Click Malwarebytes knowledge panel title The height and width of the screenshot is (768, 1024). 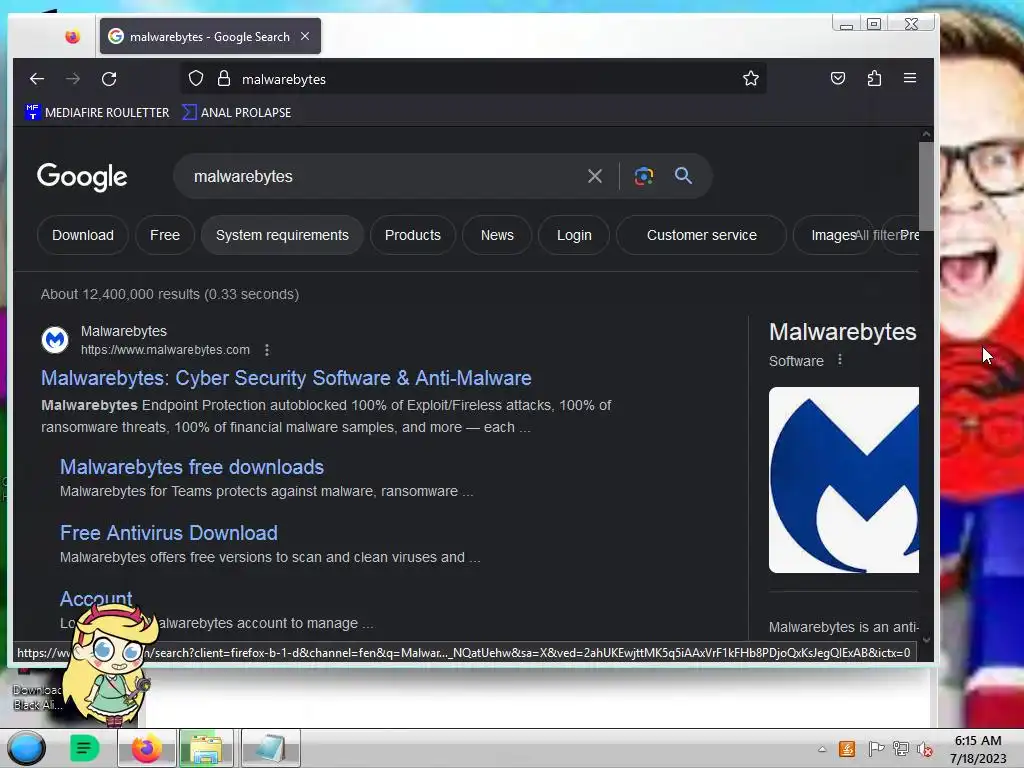coord(842,332)
